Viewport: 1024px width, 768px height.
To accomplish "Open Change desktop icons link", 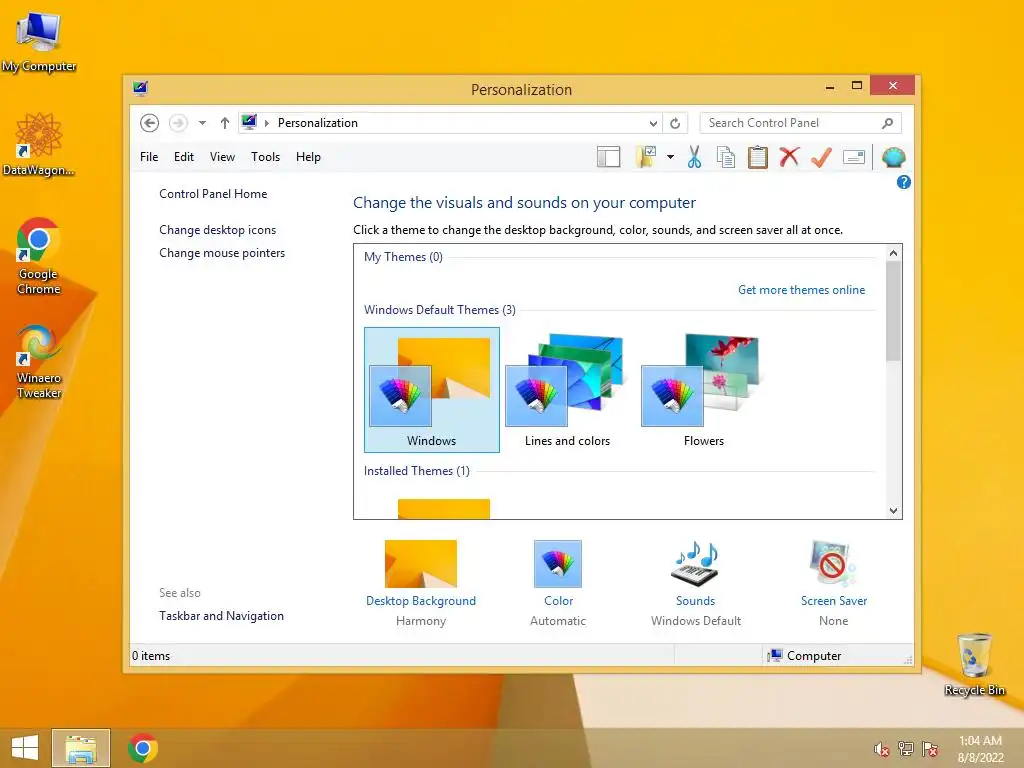I will tap(217, 230).
